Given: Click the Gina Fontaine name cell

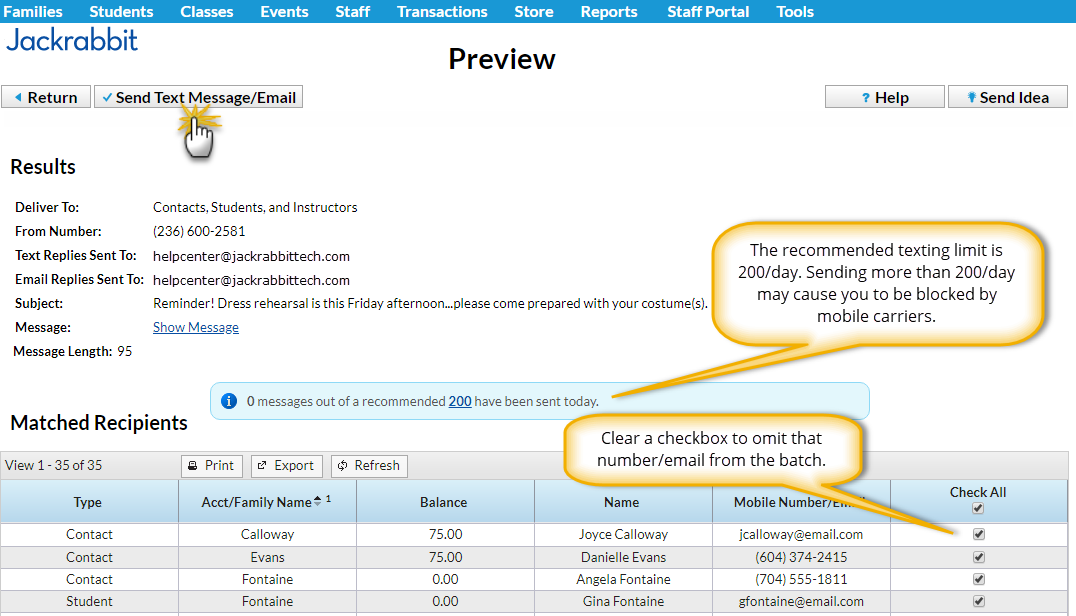Looking at the screenshot, I should coord(623,601).
